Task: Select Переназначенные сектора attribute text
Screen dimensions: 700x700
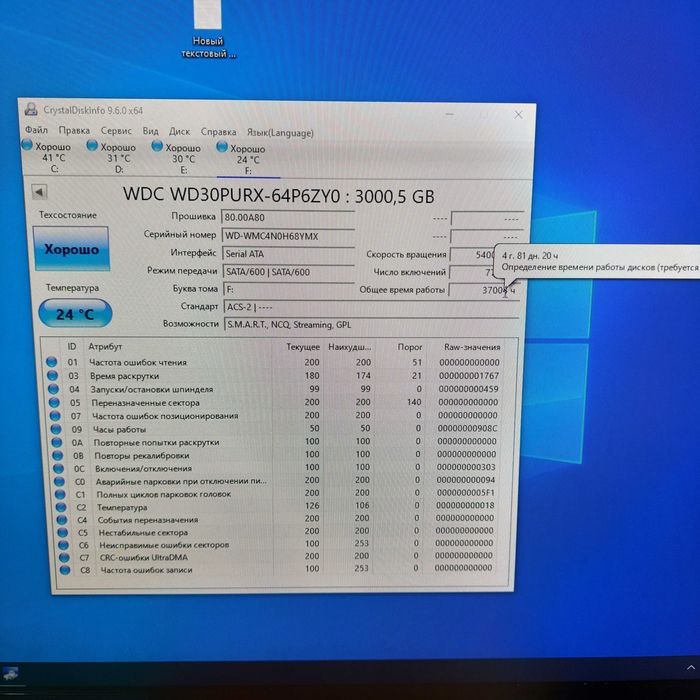Action: click(146, 403)
